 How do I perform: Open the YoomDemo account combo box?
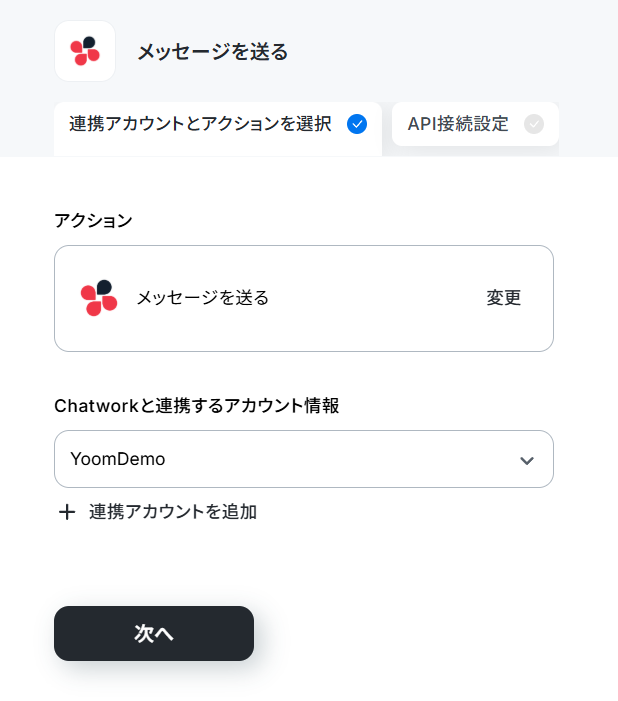point(304,459)
